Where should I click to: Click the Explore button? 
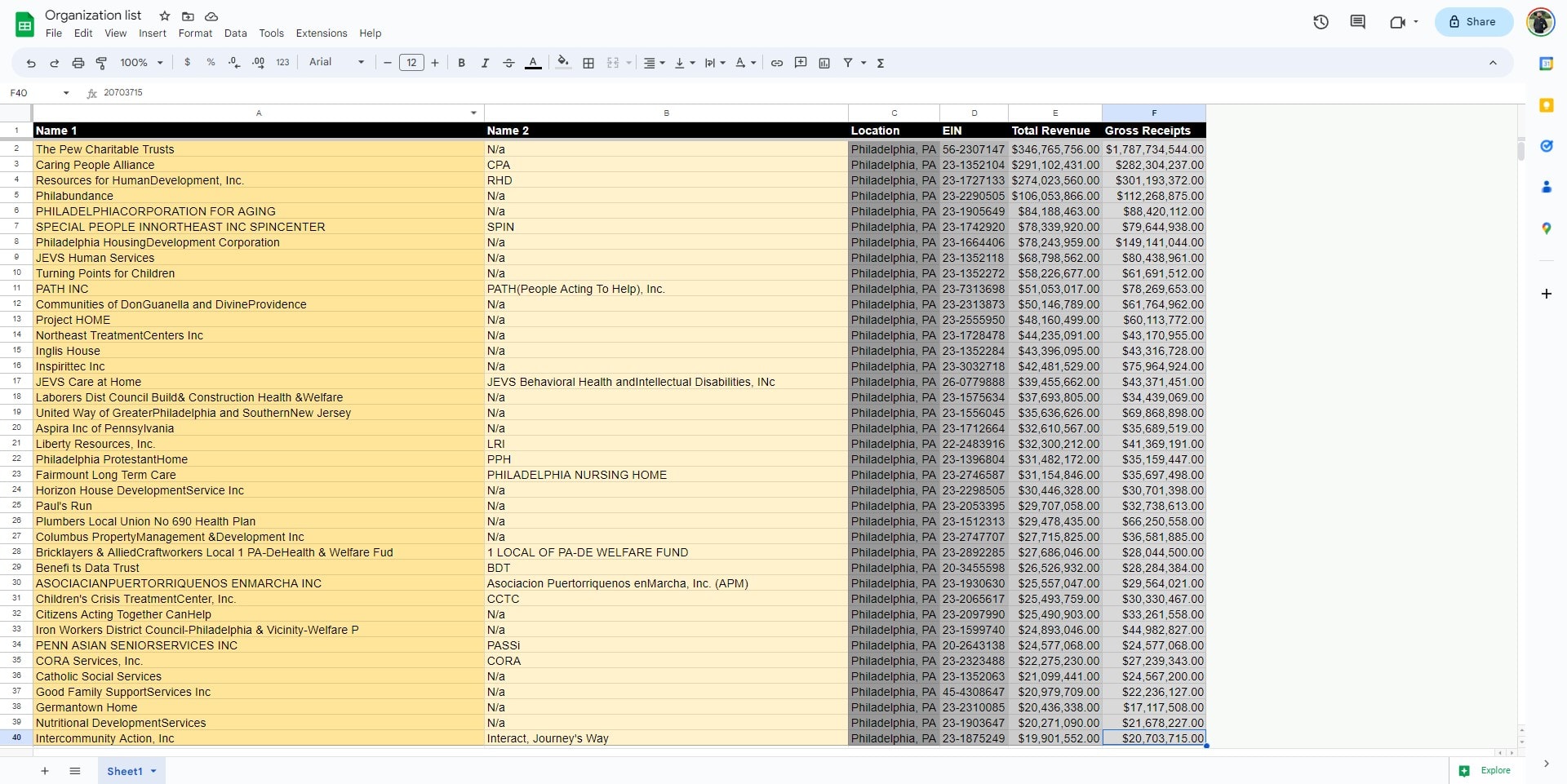click(x=1485, y=770)
